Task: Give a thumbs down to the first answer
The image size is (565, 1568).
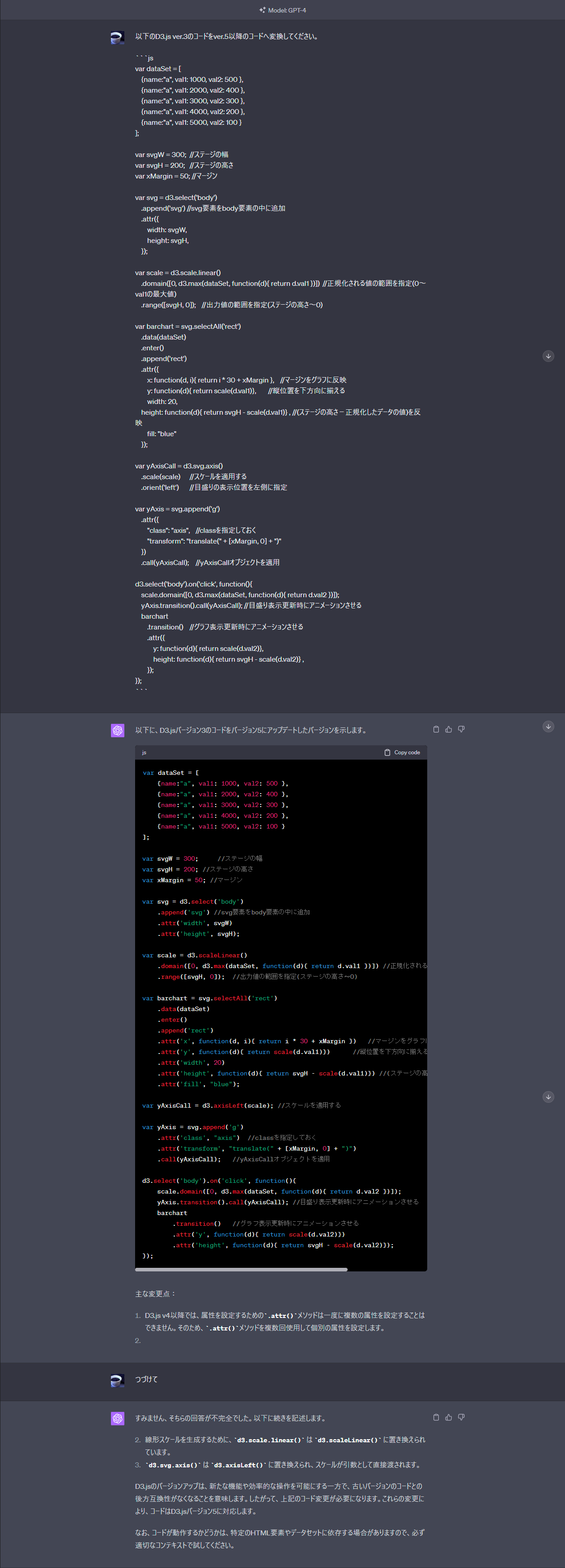Action: coord(462,729)
